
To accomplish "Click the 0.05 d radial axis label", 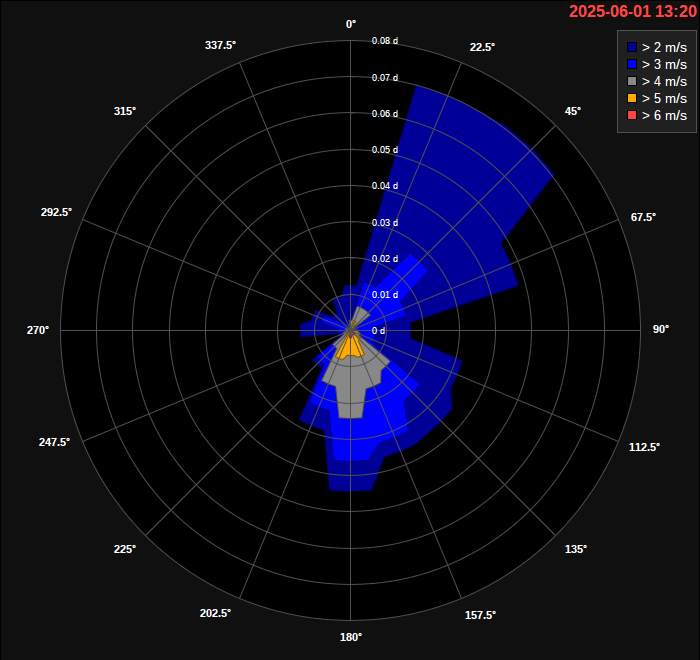I will [x=385, y=150].
